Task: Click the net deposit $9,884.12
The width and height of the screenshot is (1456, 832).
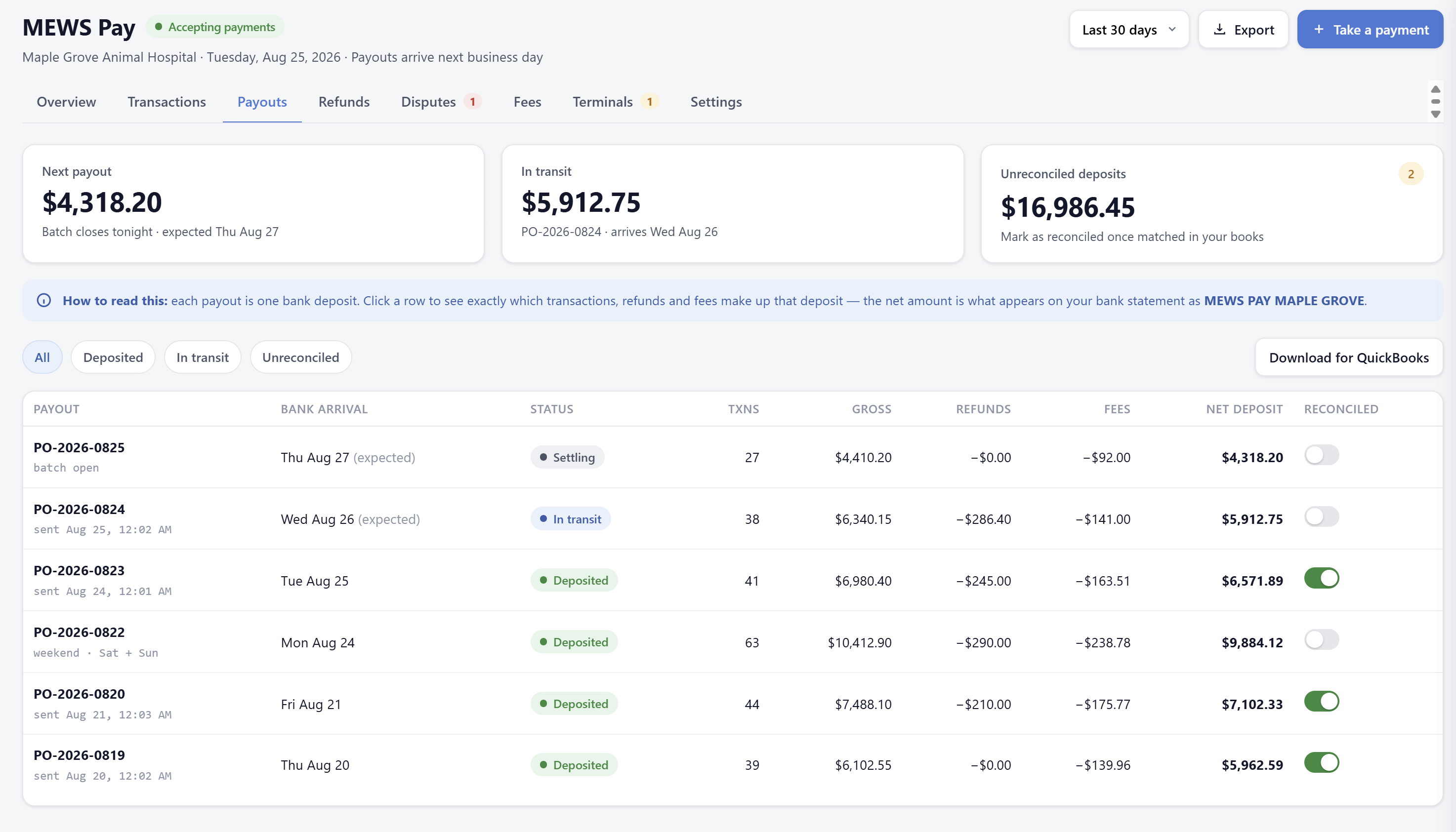Action: [1252, 642]
